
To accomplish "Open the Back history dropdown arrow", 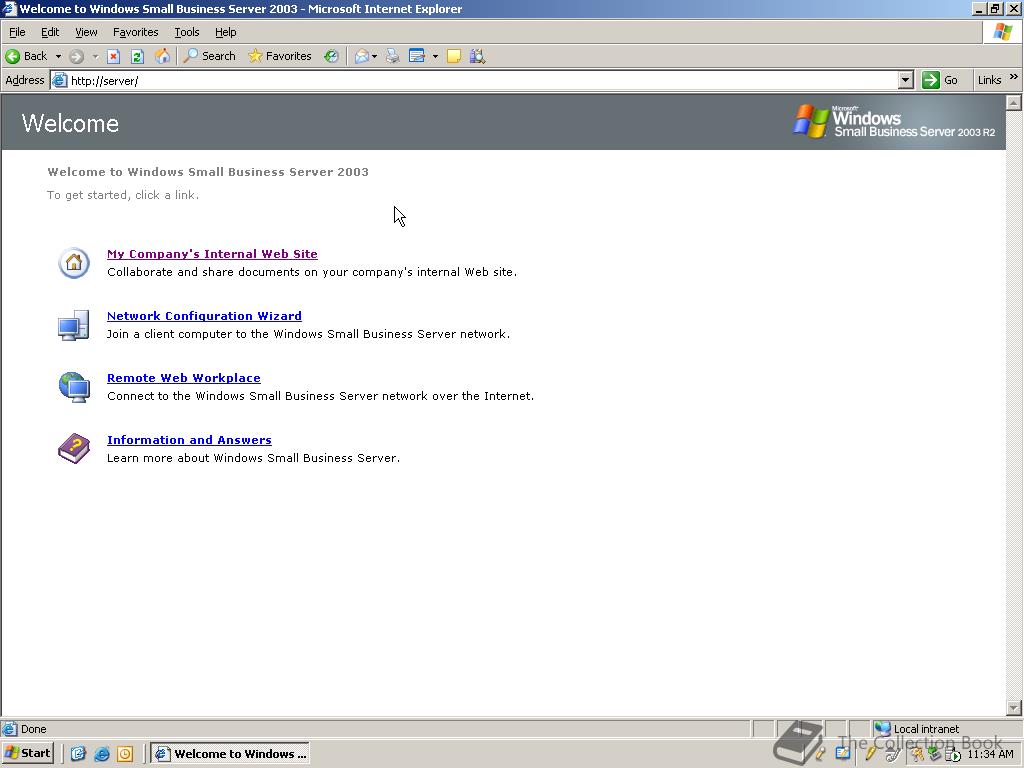I will (58, 56).
